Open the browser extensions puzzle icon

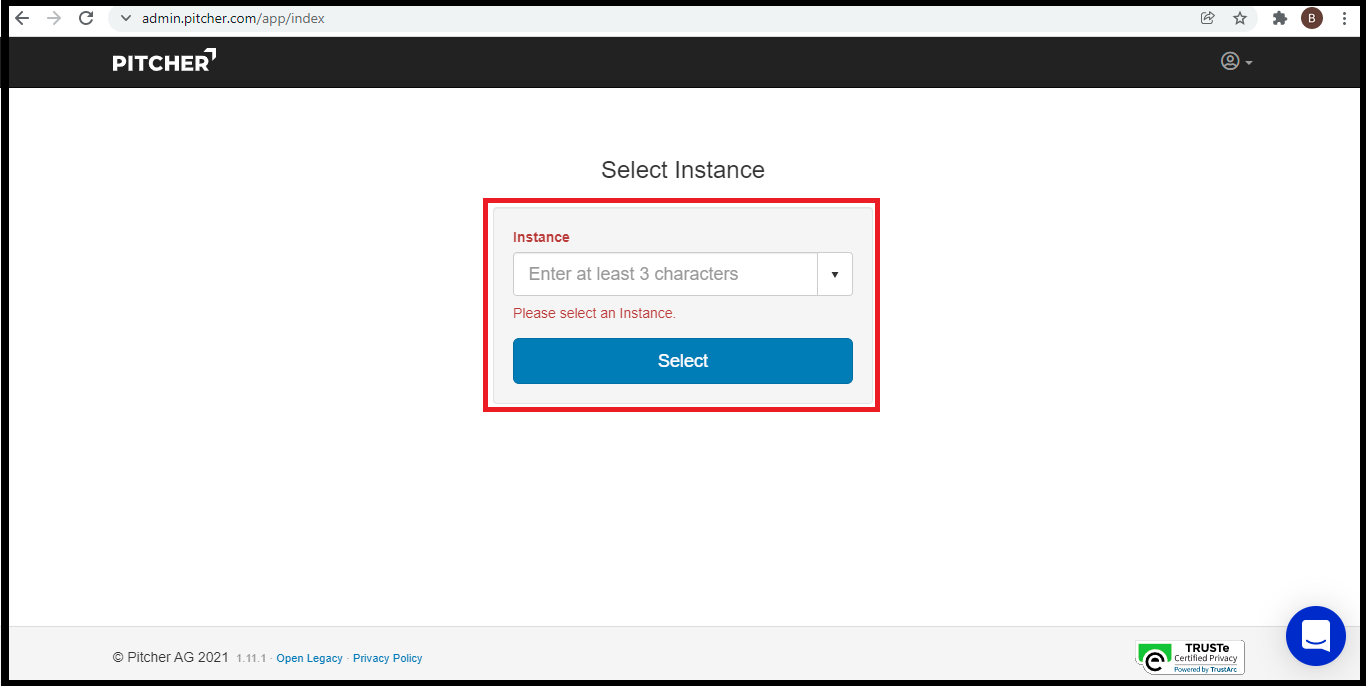(1279, 18)
